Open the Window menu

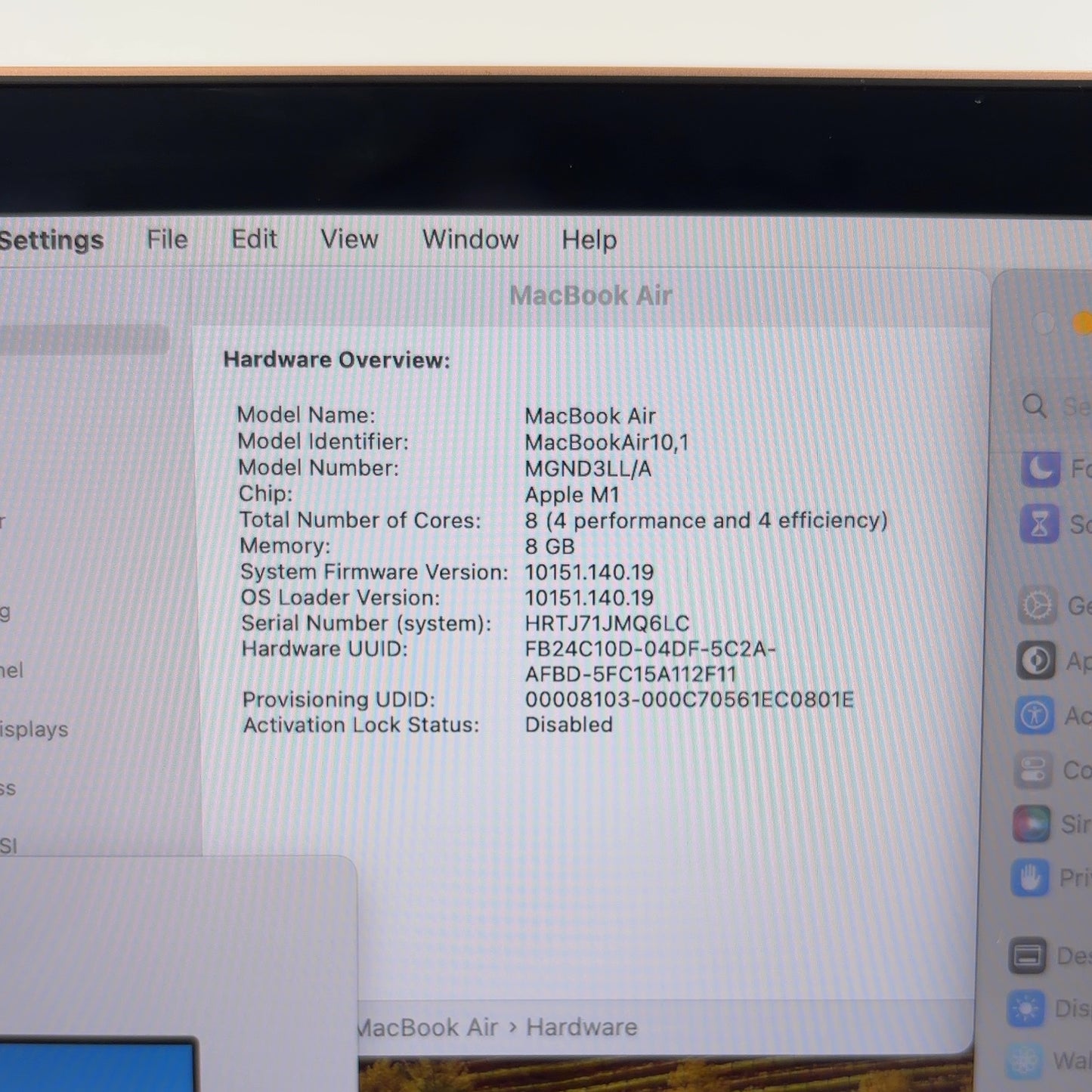471,240
